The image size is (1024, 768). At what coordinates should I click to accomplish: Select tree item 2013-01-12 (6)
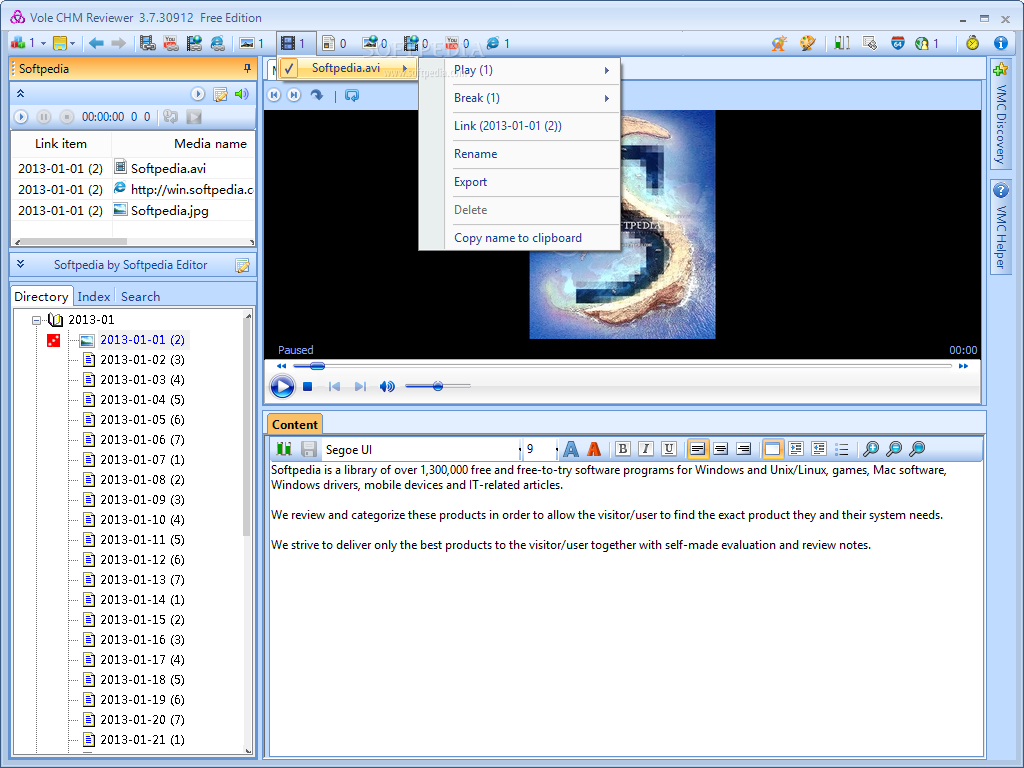142,560
